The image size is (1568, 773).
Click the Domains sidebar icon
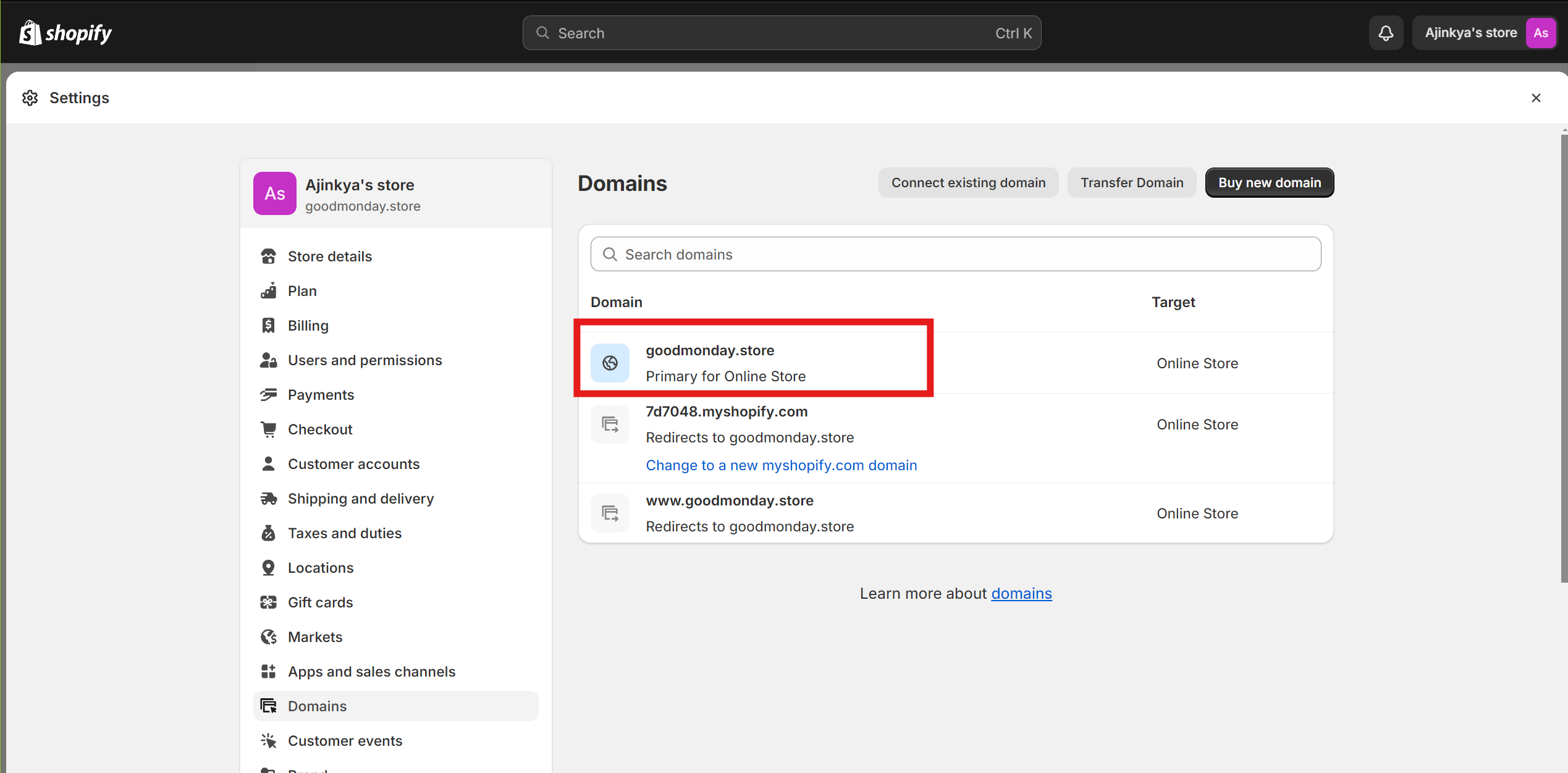point(268,706)
